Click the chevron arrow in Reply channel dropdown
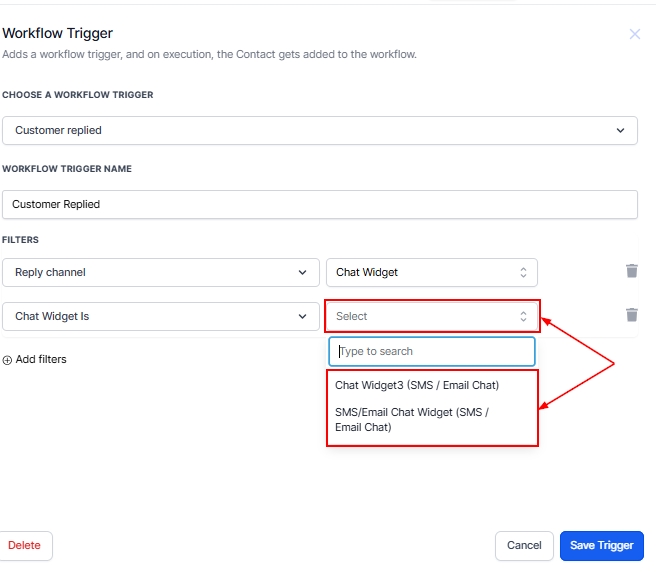Image resolution: width=656 pixels, height=572 pixels. tap(303, 272)
